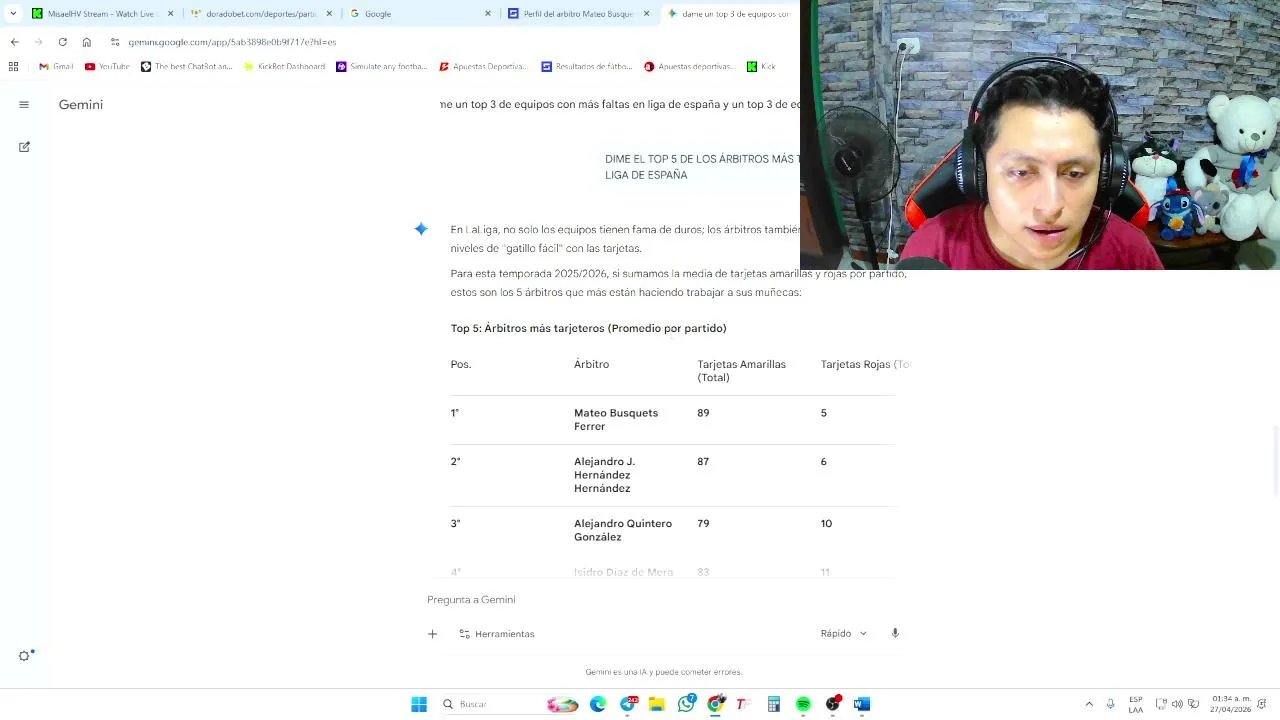Go back to the previous page
The width and height of the screenshot is (1280, 720).
click(x=15, y=42)
